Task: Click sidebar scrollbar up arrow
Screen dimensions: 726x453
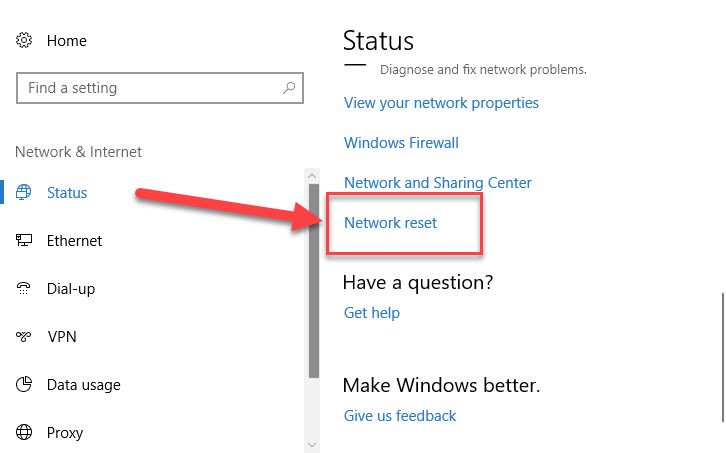Action: (312, 176)
